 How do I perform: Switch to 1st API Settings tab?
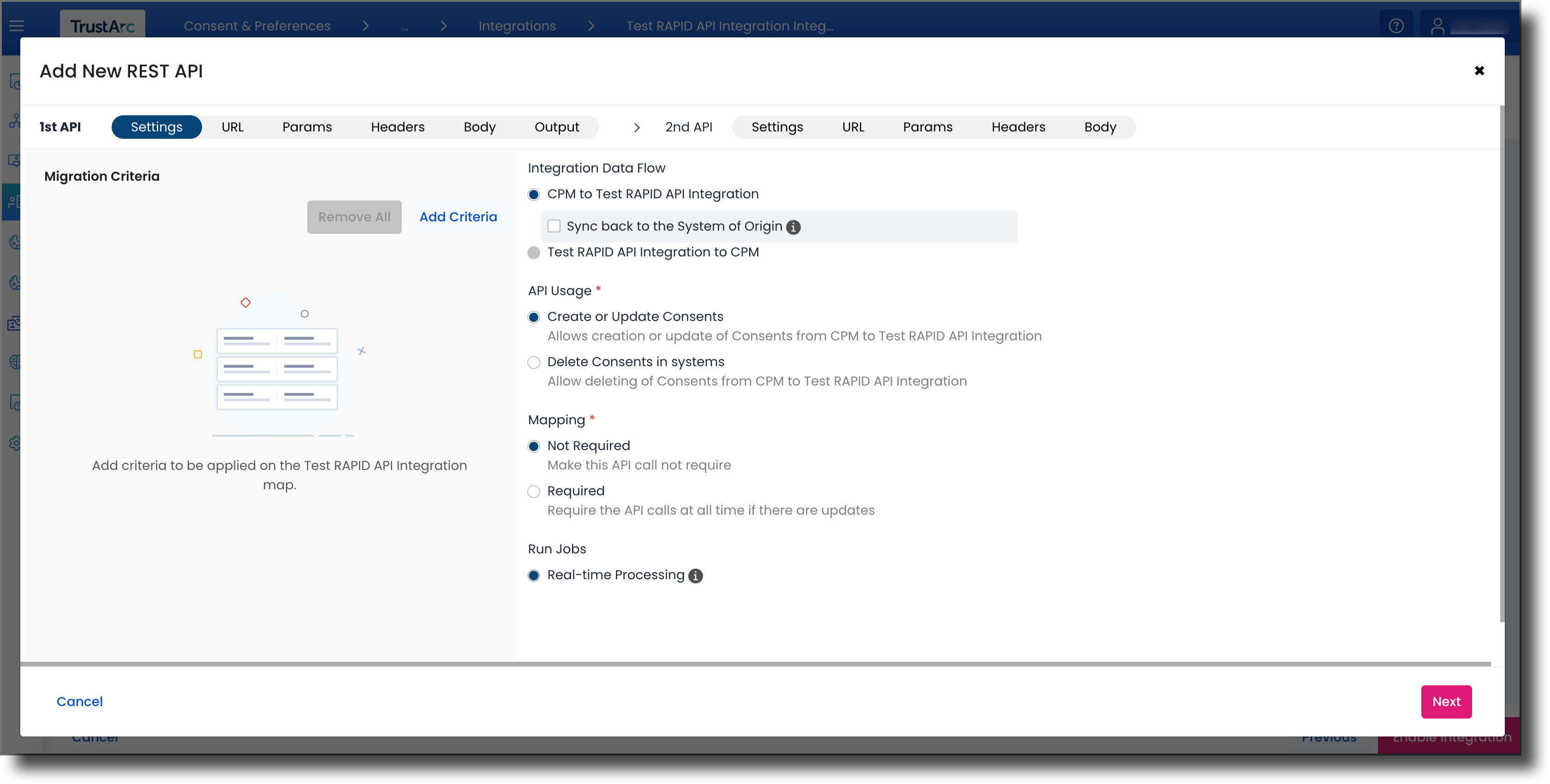click(156, 127)
